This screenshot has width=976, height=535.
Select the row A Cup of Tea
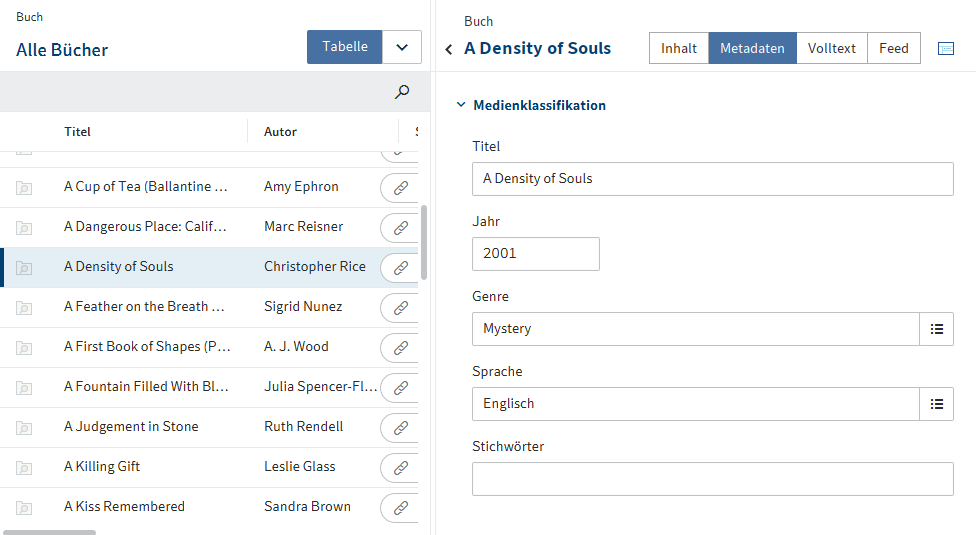pyautogui.click(x=209, y=187)
